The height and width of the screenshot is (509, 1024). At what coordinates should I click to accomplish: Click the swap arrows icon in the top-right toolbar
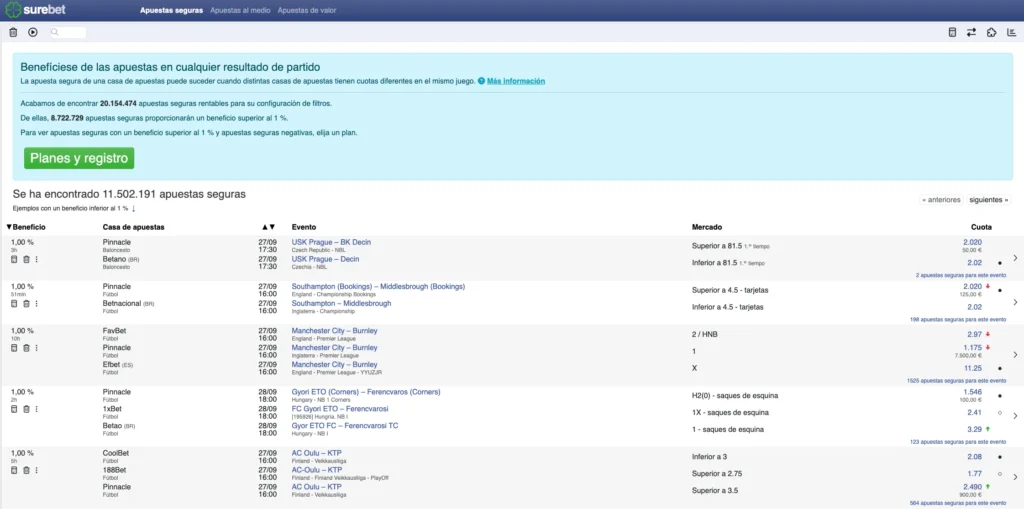coord(971,32)
